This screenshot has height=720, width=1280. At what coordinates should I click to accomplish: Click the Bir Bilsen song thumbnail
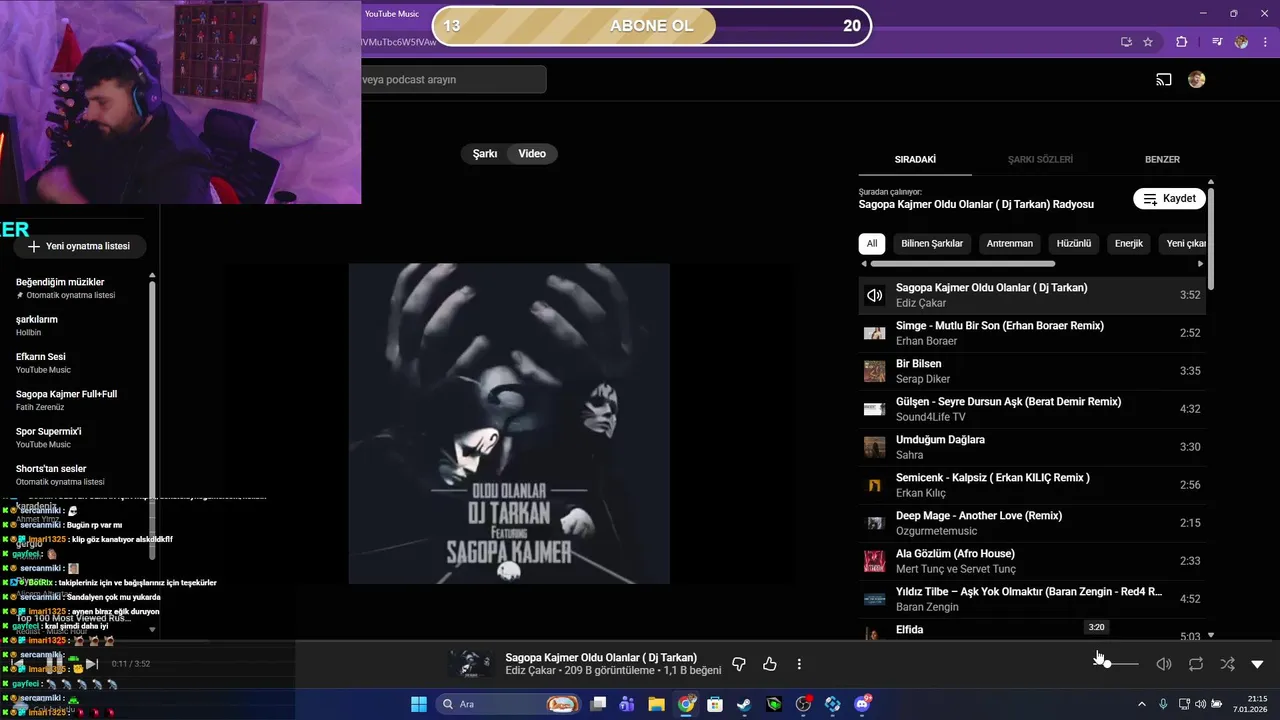click(875, 371)
